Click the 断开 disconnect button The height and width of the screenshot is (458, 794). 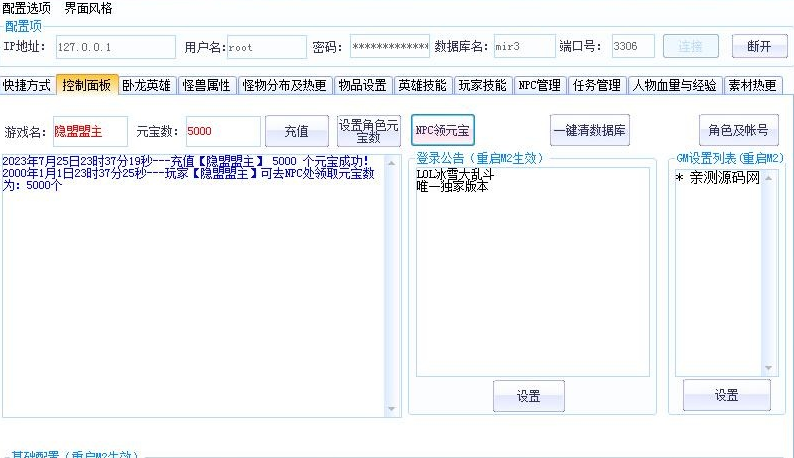click(x=759, y=46)
